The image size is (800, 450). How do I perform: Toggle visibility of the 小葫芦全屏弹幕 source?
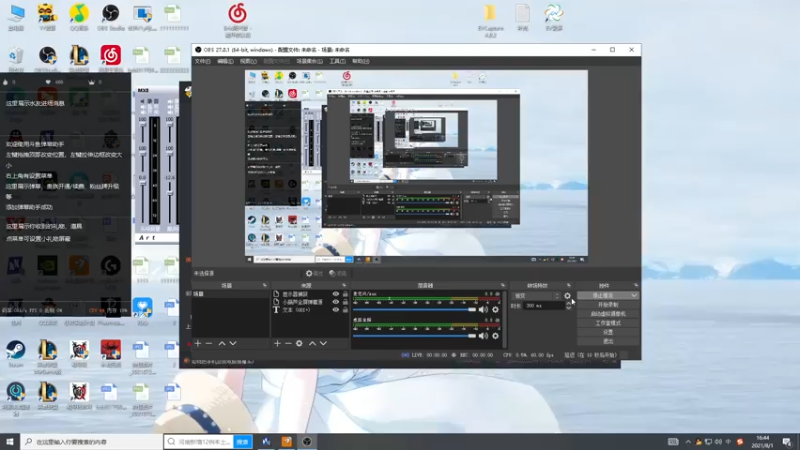click(335, 302)
